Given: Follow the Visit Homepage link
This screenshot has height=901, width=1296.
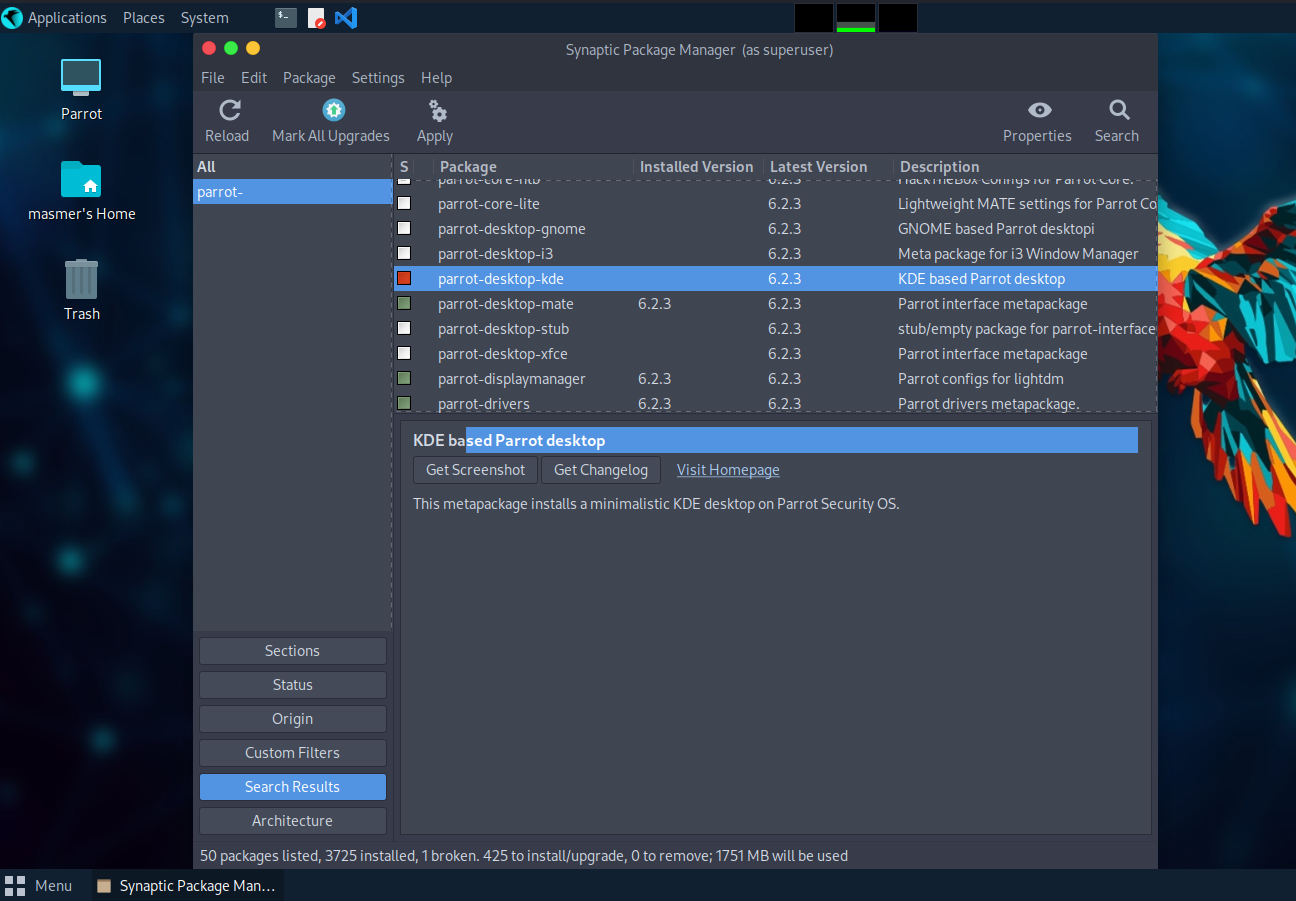Looking at the screenshot, I should [x=728, y=469].
